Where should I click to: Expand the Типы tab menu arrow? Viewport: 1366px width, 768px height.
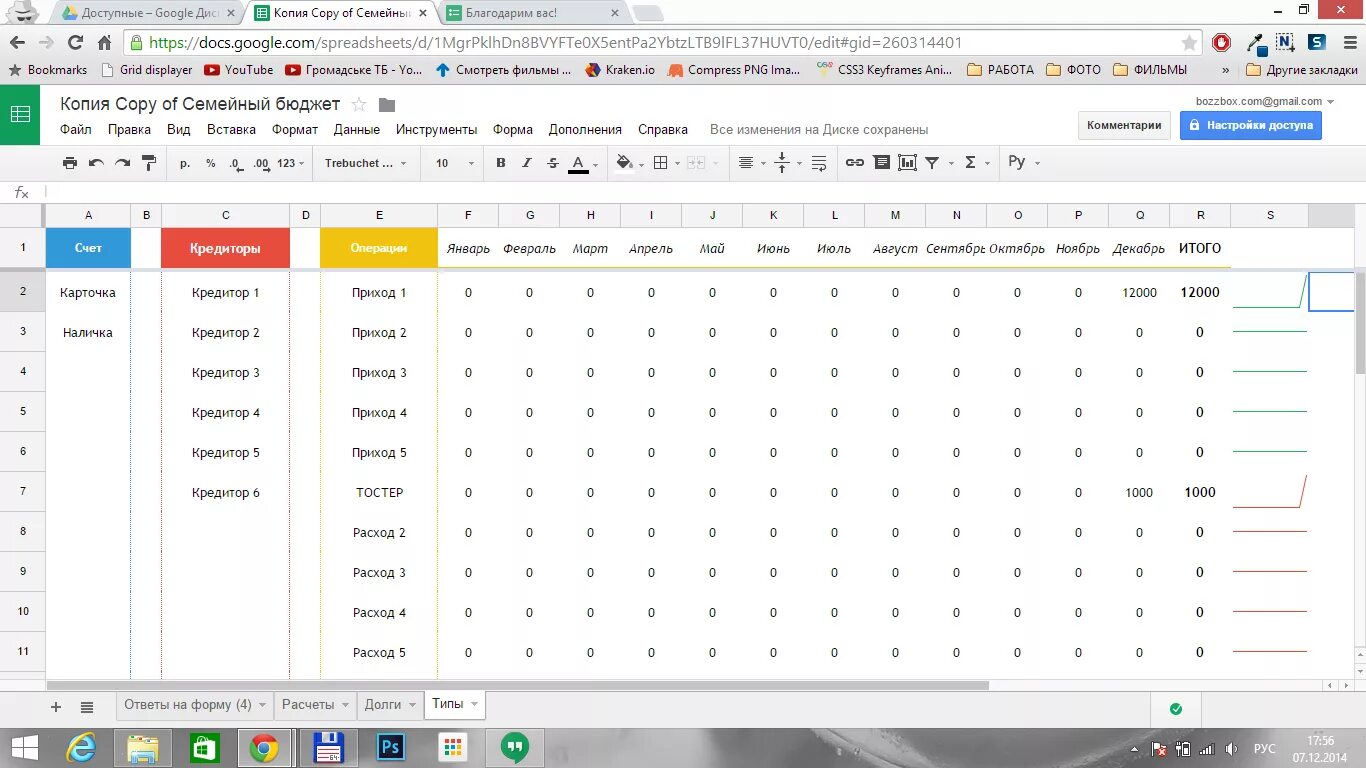pyautogui.click(x=474, y=704)
